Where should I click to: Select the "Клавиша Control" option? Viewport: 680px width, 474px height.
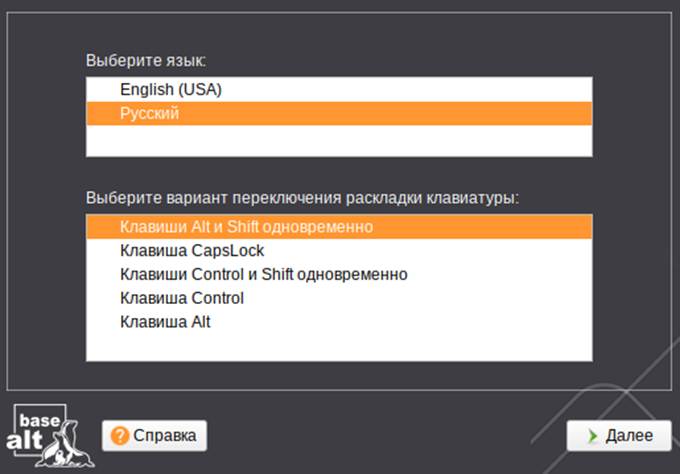click(182, 299)
